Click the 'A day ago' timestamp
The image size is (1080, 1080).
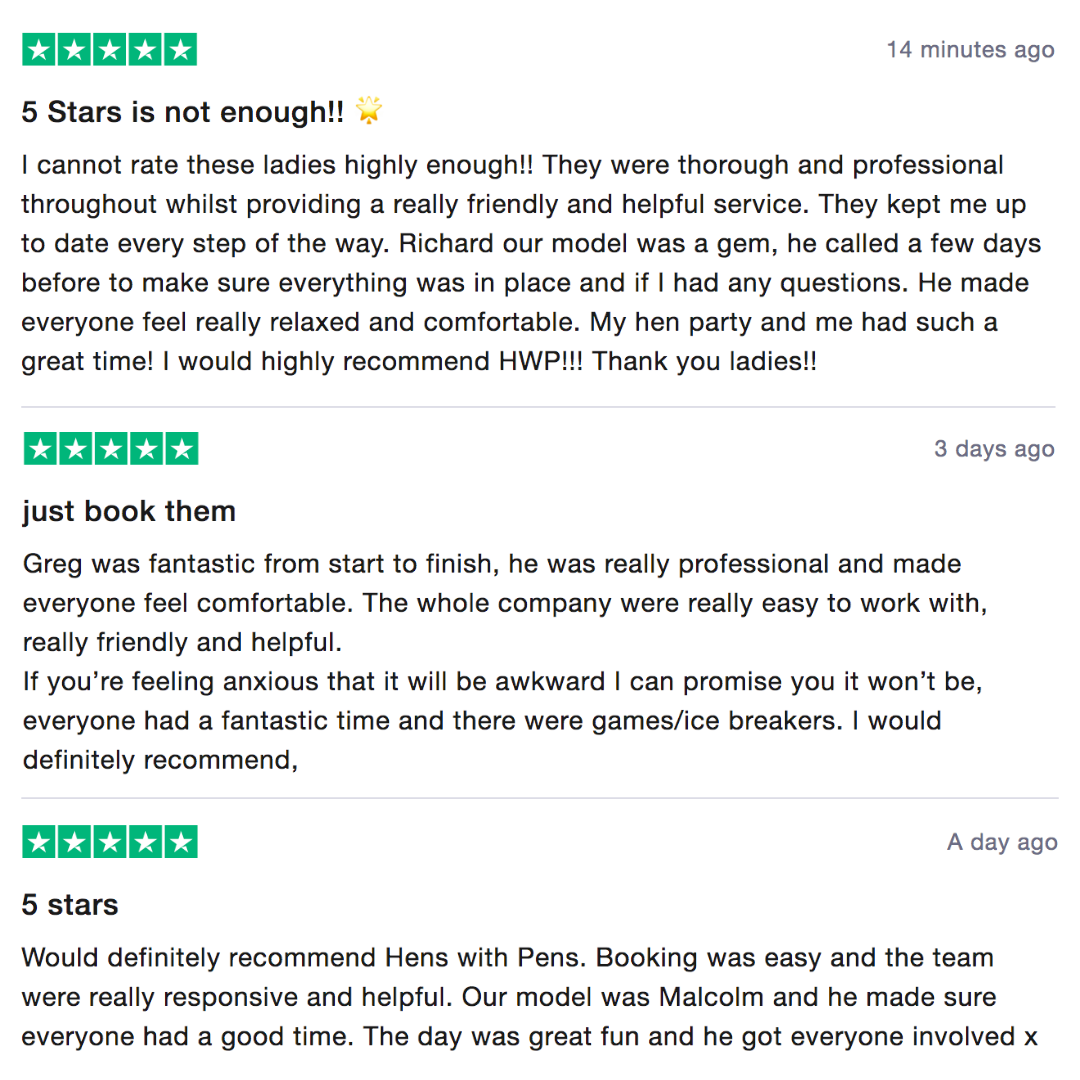point(1002,843)
